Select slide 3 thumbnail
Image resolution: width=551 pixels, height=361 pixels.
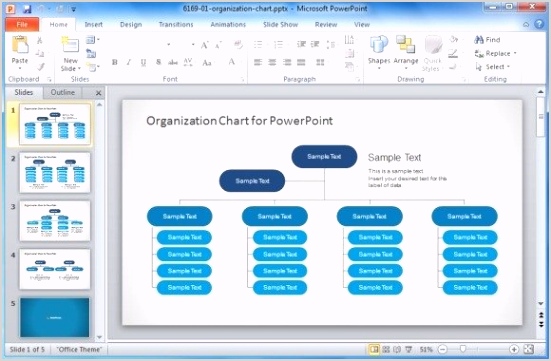[55, 221]
